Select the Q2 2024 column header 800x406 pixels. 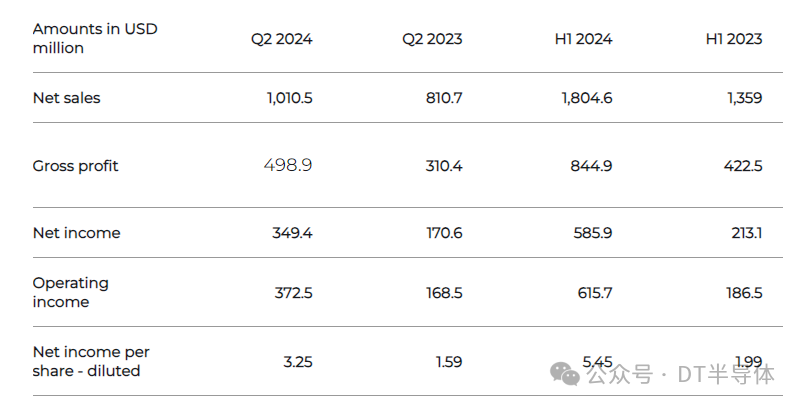pos(281,39)
